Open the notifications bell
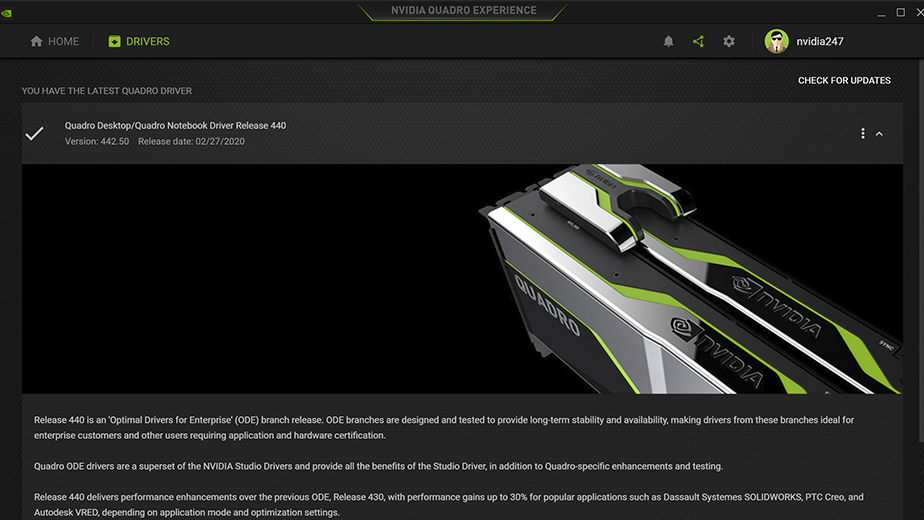Image resolution: width=924 pixels, height=520 pixels. coord(668,41)
